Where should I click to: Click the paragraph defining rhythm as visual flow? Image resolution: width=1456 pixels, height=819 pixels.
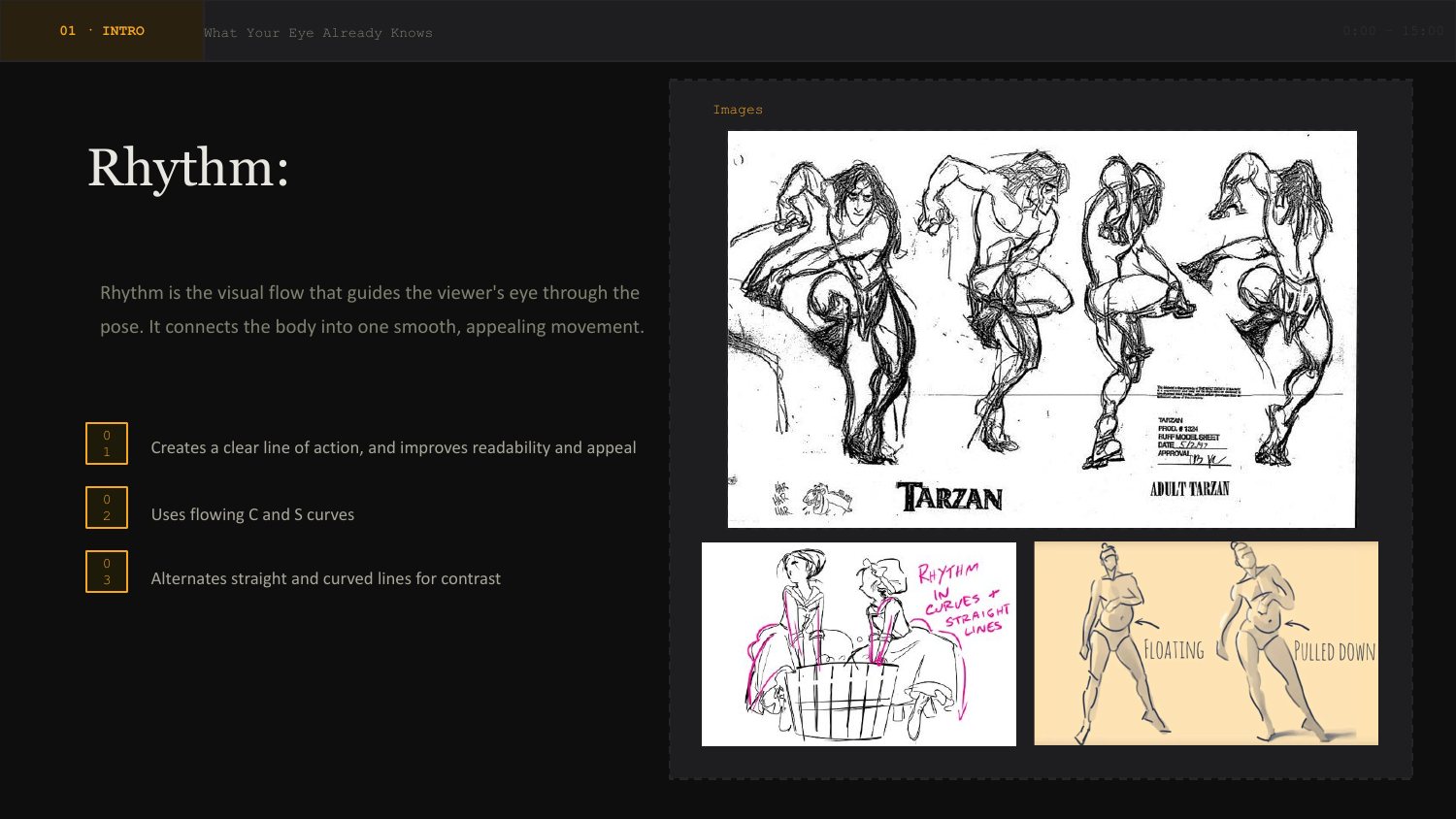pos(372,310)
